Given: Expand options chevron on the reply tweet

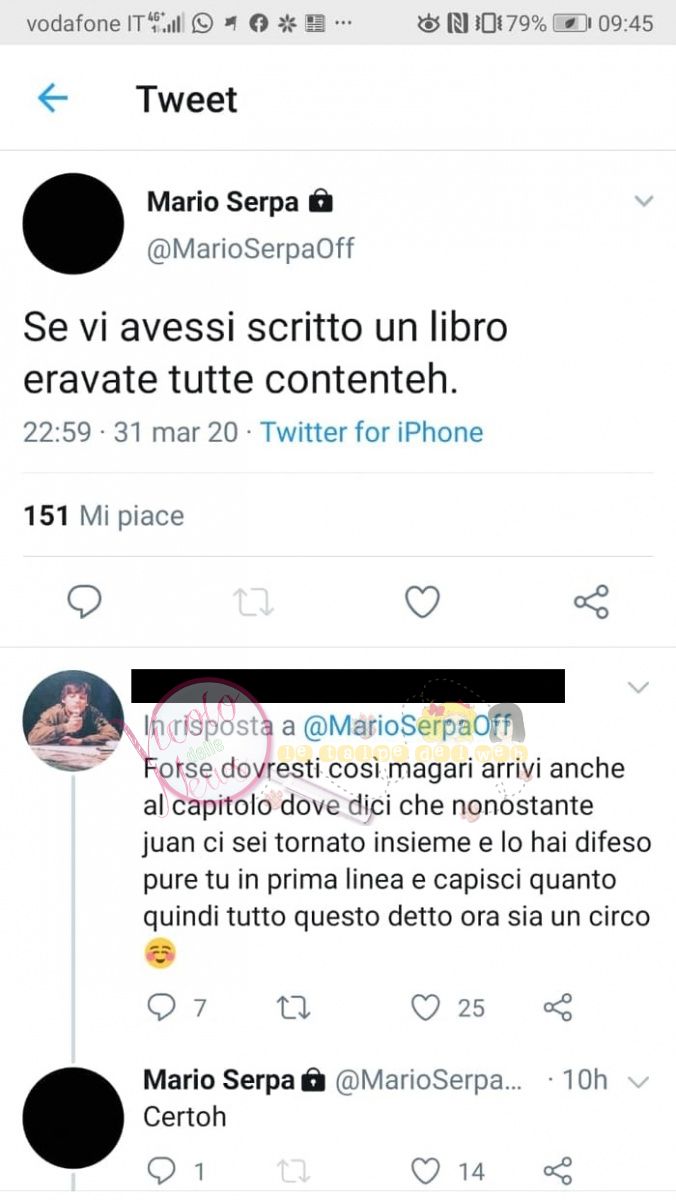Looking at the screenshot, I should (637, 688).
